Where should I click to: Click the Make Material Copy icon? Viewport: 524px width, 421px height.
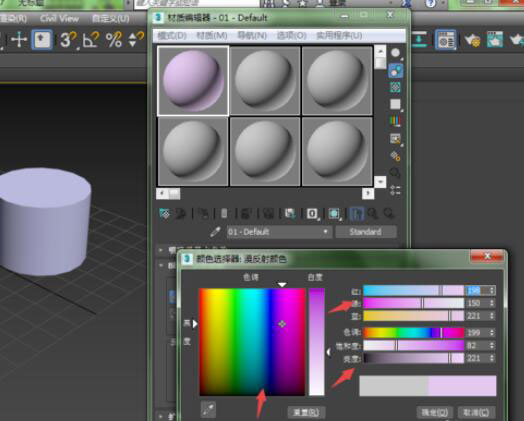(246, 214)
